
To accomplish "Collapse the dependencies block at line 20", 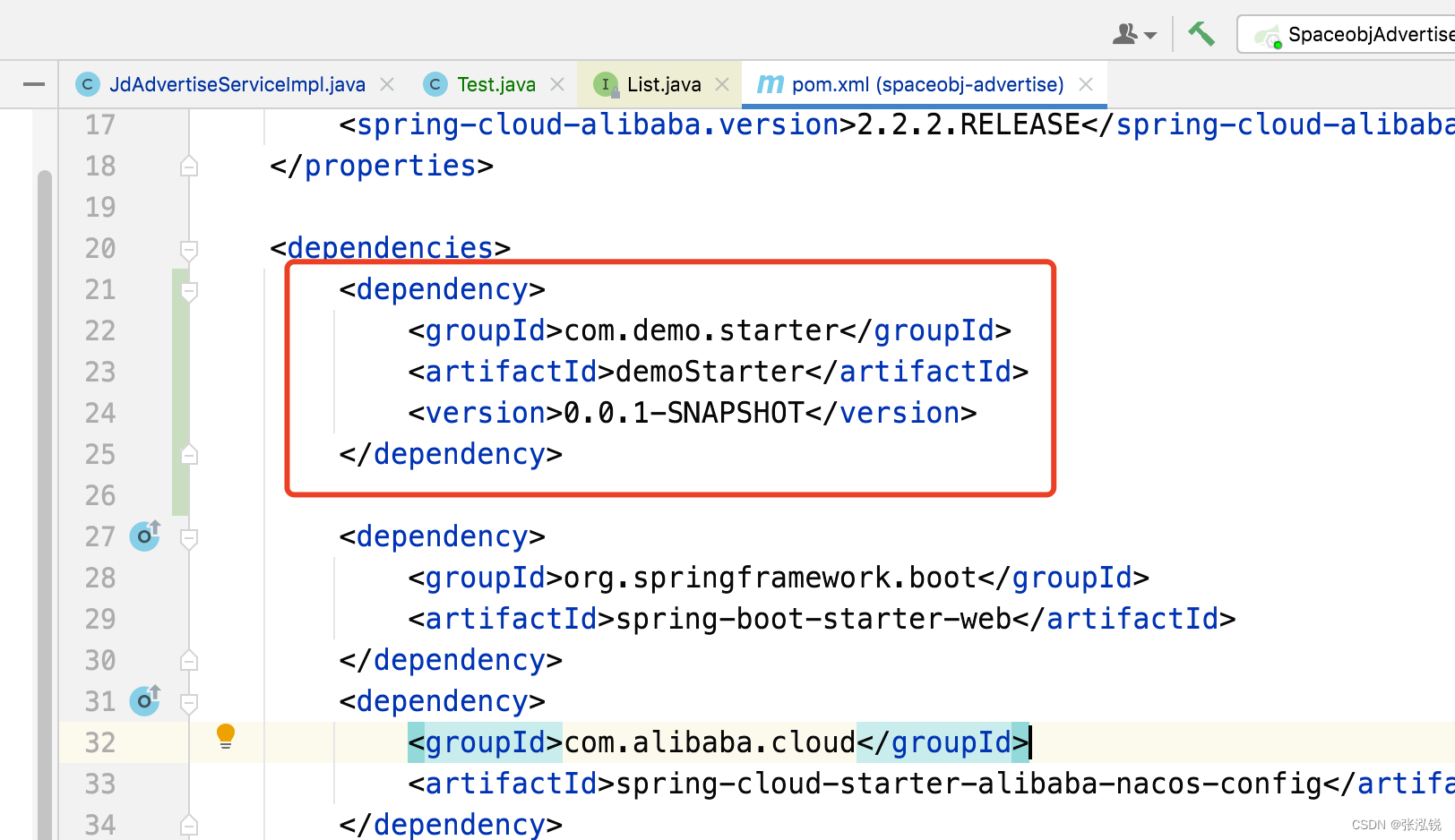I will [189, 249].
